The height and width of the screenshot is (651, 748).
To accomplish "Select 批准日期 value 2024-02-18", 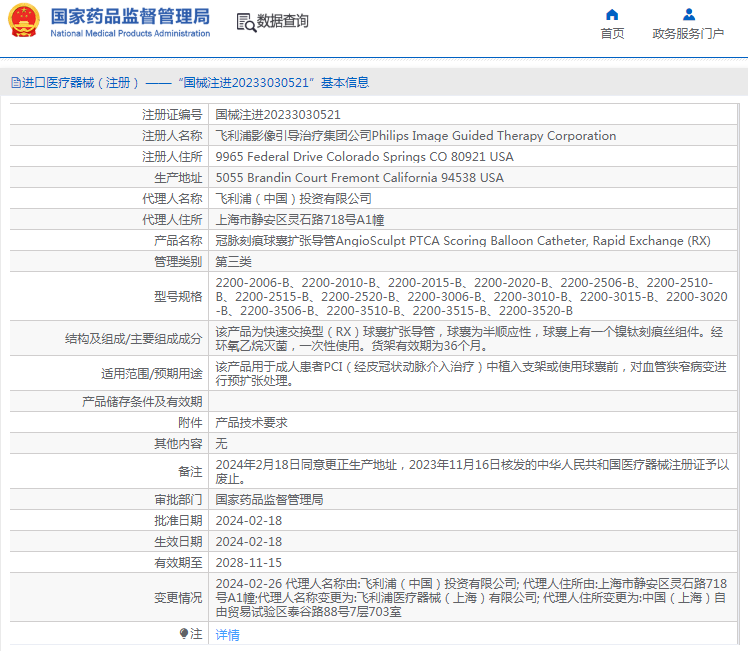I will point(249,521).
